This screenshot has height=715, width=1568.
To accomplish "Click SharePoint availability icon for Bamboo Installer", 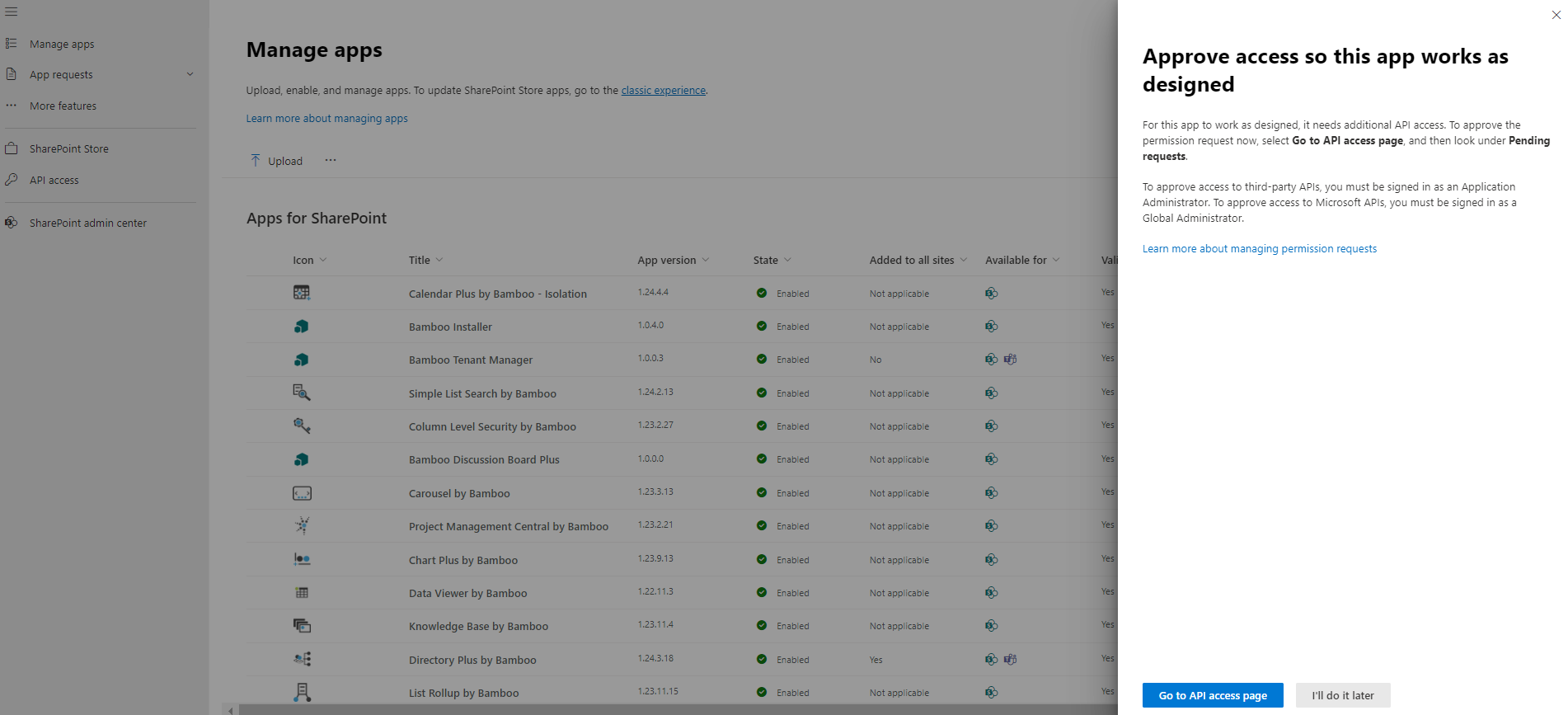I will [992, 326].
